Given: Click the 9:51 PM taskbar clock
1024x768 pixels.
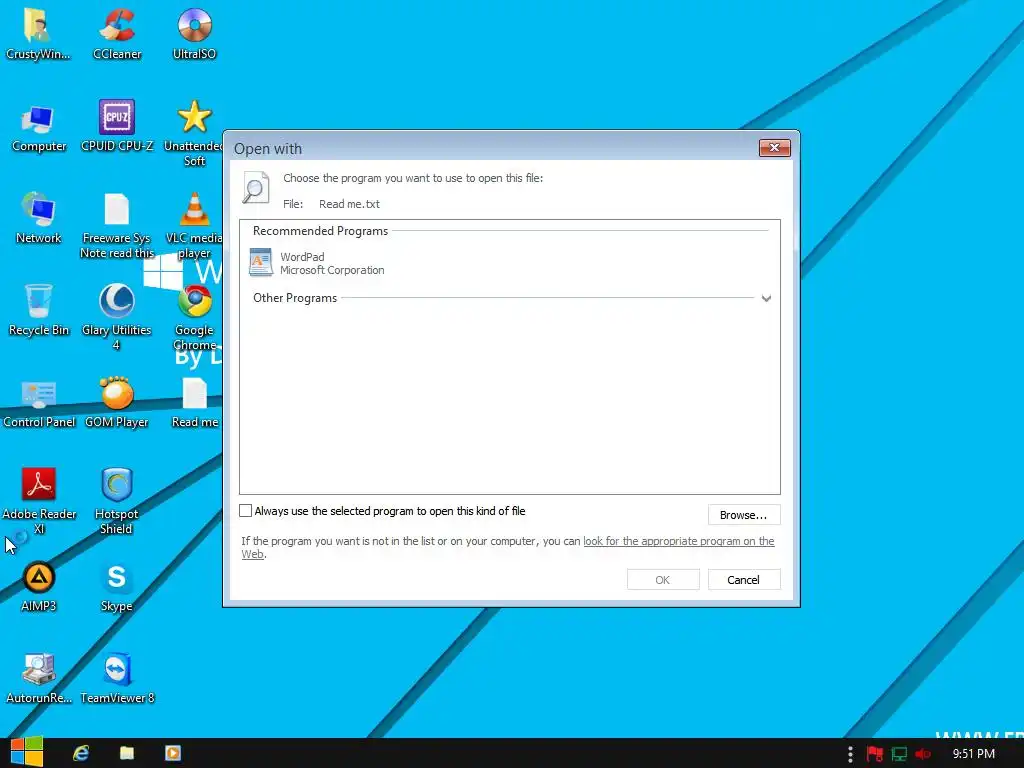Looking at the screenshot, I should 974,754.
